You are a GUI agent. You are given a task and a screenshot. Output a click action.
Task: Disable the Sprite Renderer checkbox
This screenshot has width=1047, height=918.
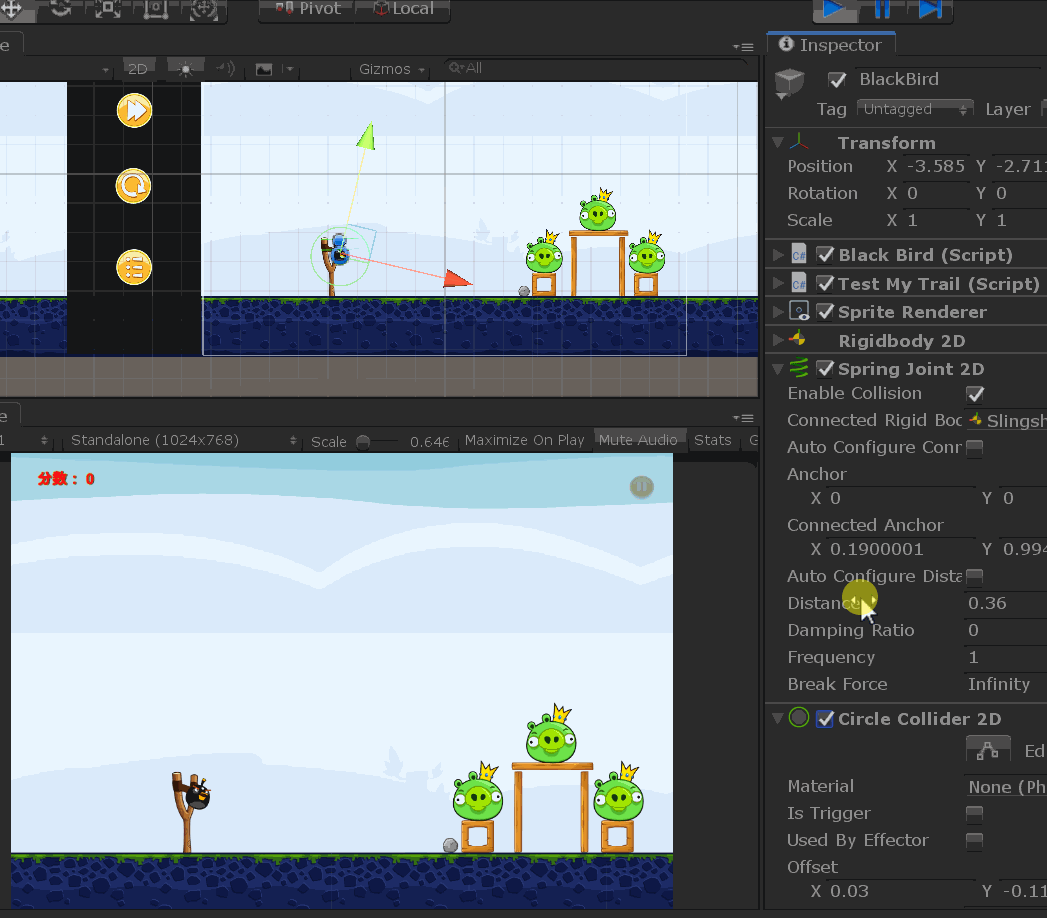click(825, 312)
